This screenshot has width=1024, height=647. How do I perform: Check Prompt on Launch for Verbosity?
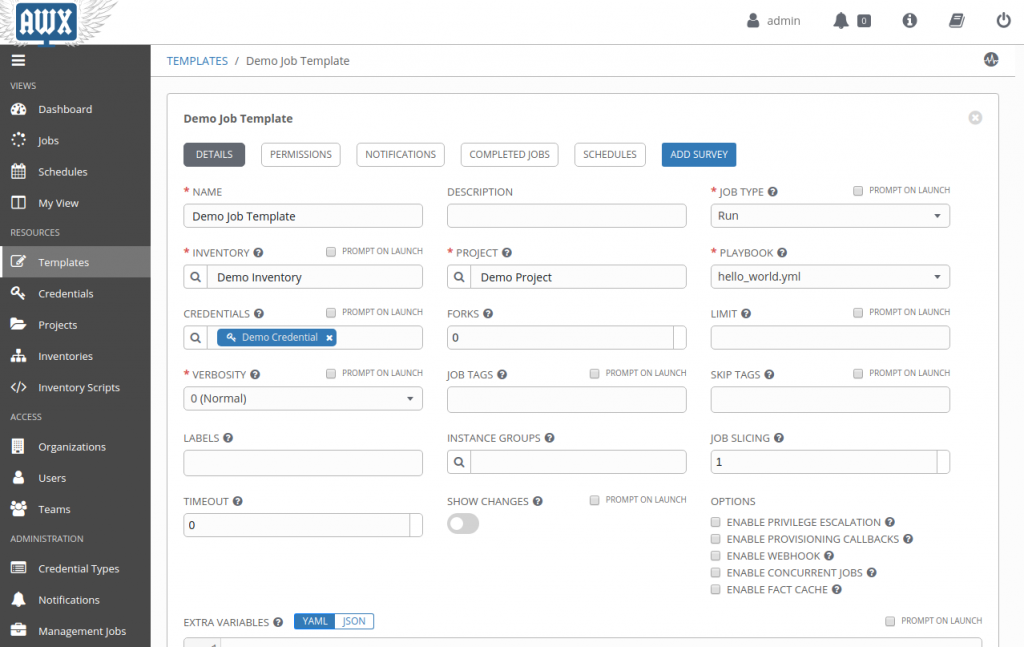(x=331, y=373)
